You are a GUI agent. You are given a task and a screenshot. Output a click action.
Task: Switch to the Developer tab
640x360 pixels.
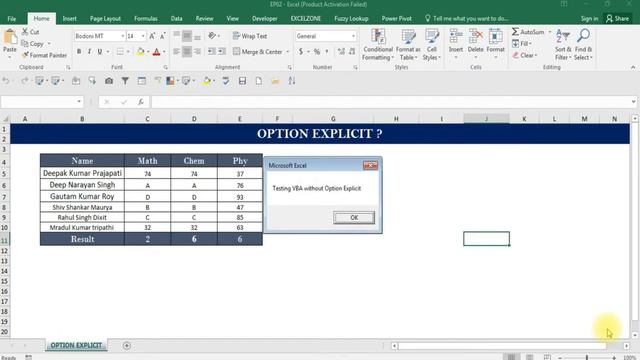(x=264, y=19)
